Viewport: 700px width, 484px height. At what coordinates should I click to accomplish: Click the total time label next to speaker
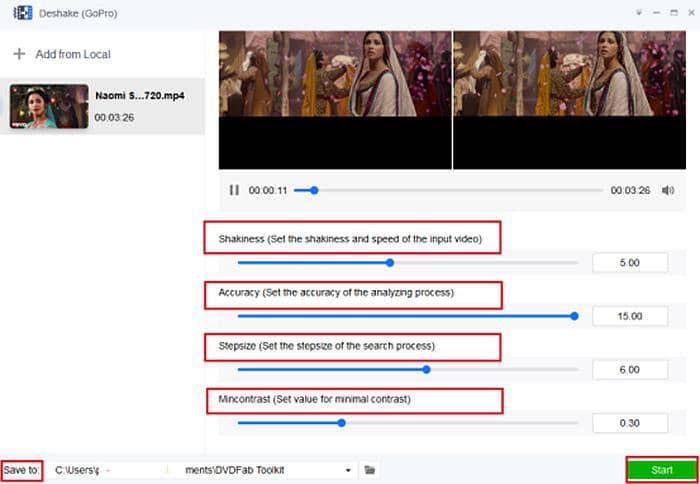click(630, 191)
